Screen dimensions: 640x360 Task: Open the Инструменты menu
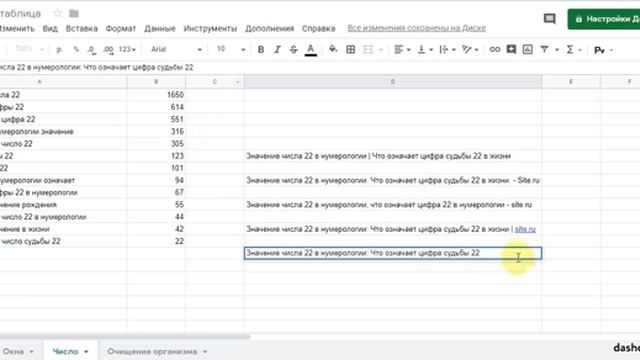tap(210, 29)
